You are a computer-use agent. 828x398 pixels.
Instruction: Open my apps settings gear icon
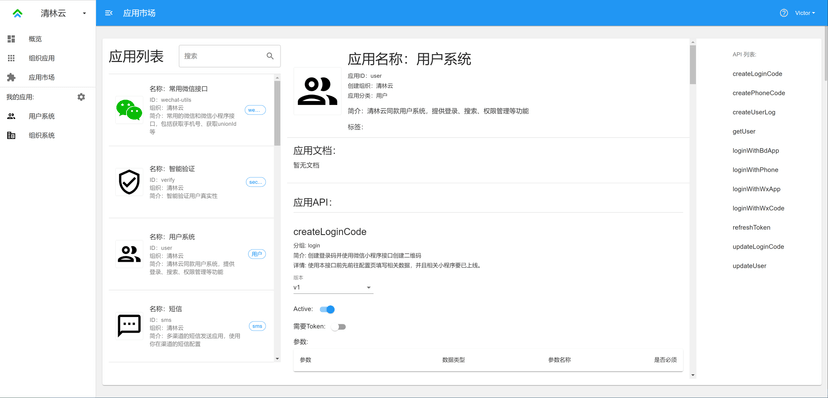pyautogui.click(x=81, y=97)
